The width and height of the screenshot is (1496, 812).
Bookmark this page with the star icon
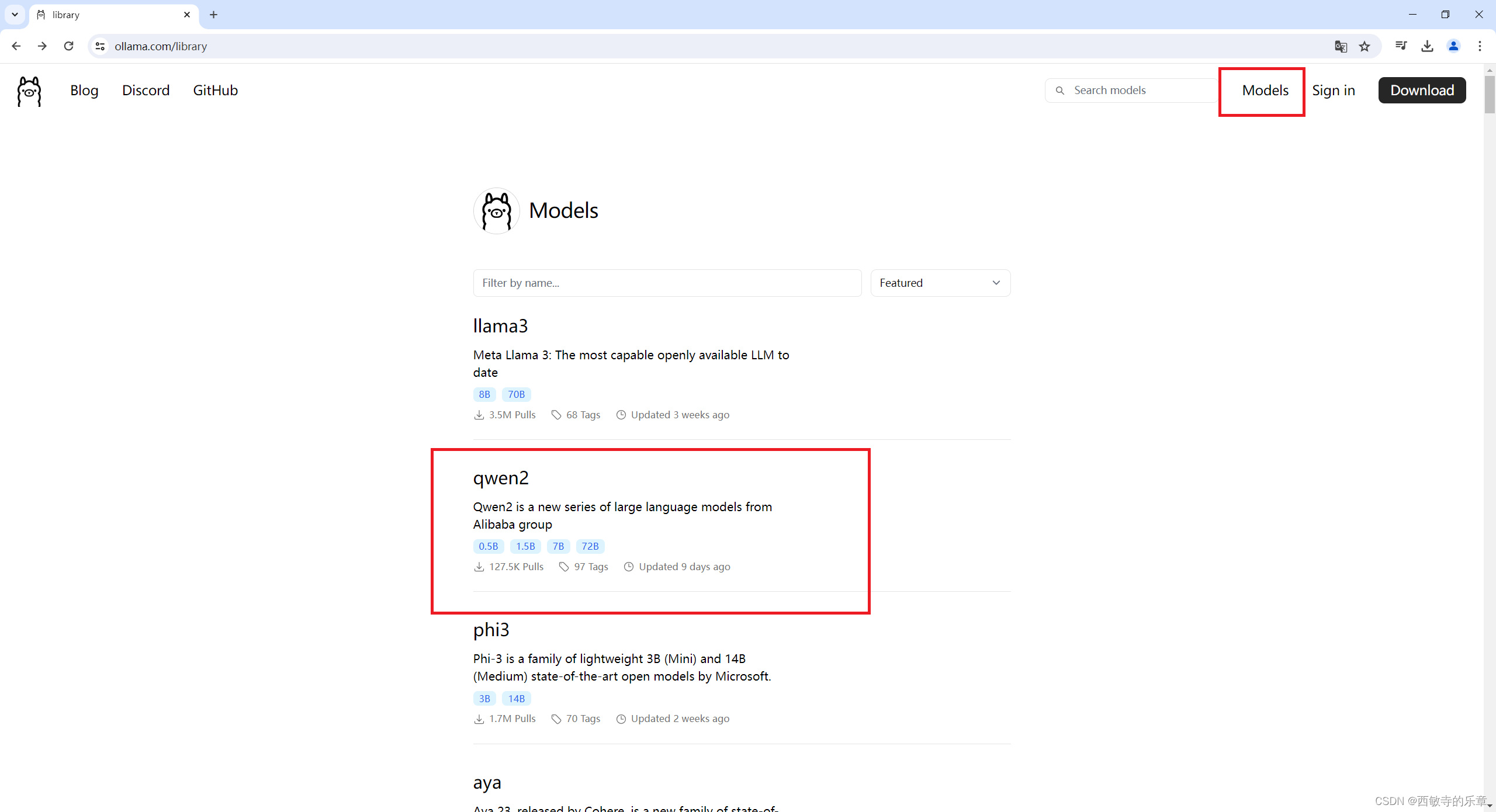click(x=1365, y=46)
